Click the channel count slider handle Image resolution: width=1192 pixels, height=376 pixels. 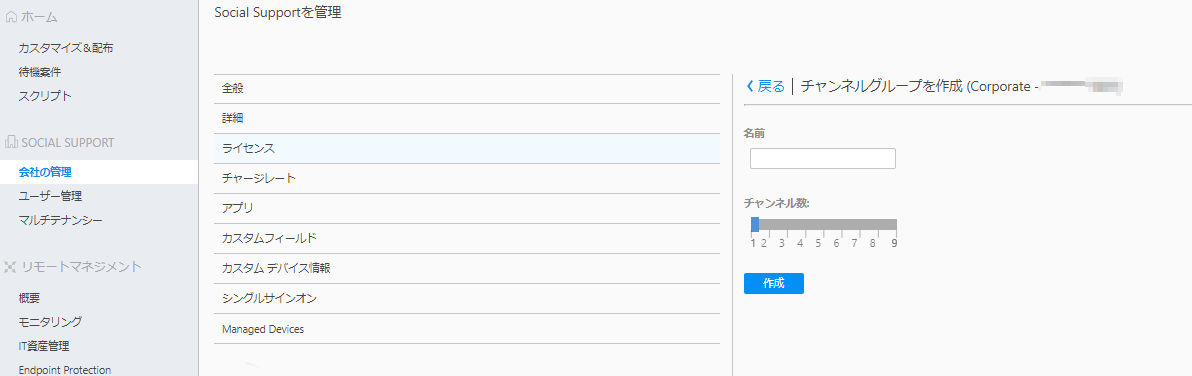point(755,224)
